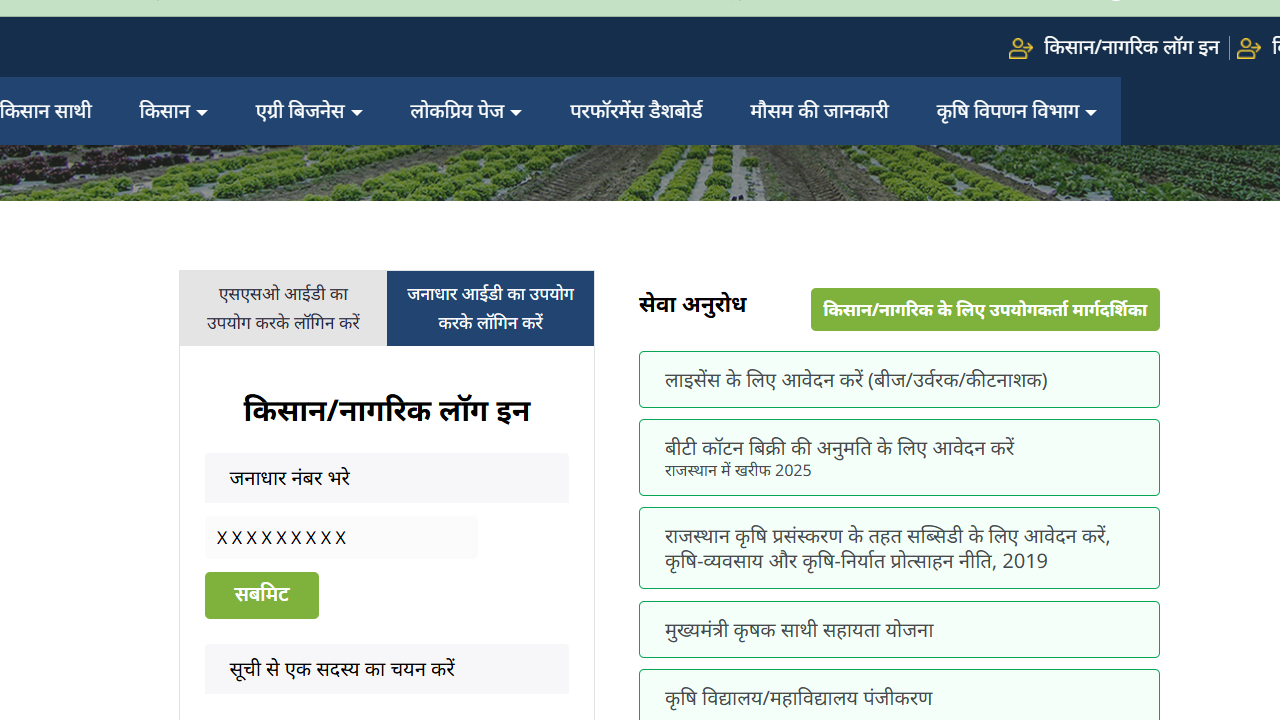Open लाइसेंस के लिए आवेदन करें service

coord(899,380)
